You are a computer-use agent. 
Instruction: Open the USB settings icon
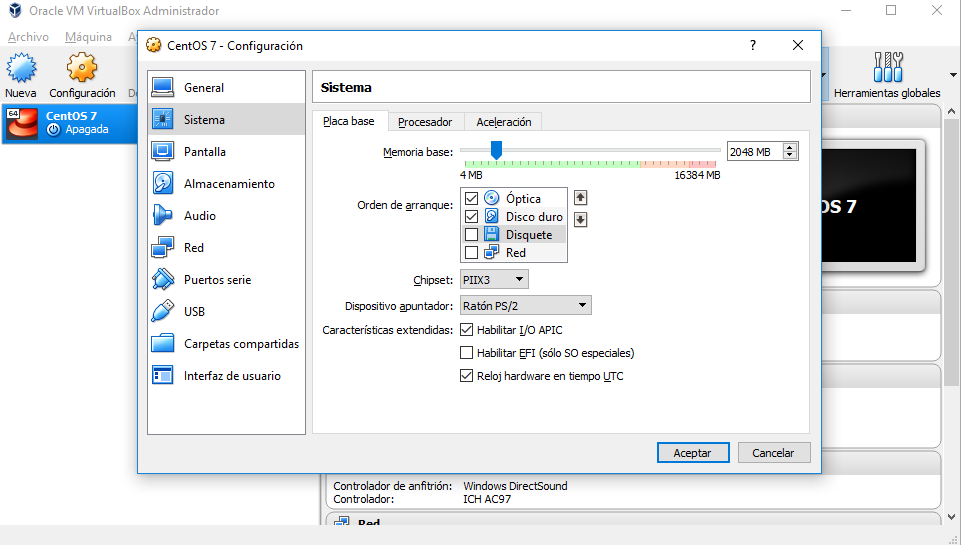(163, 312)
